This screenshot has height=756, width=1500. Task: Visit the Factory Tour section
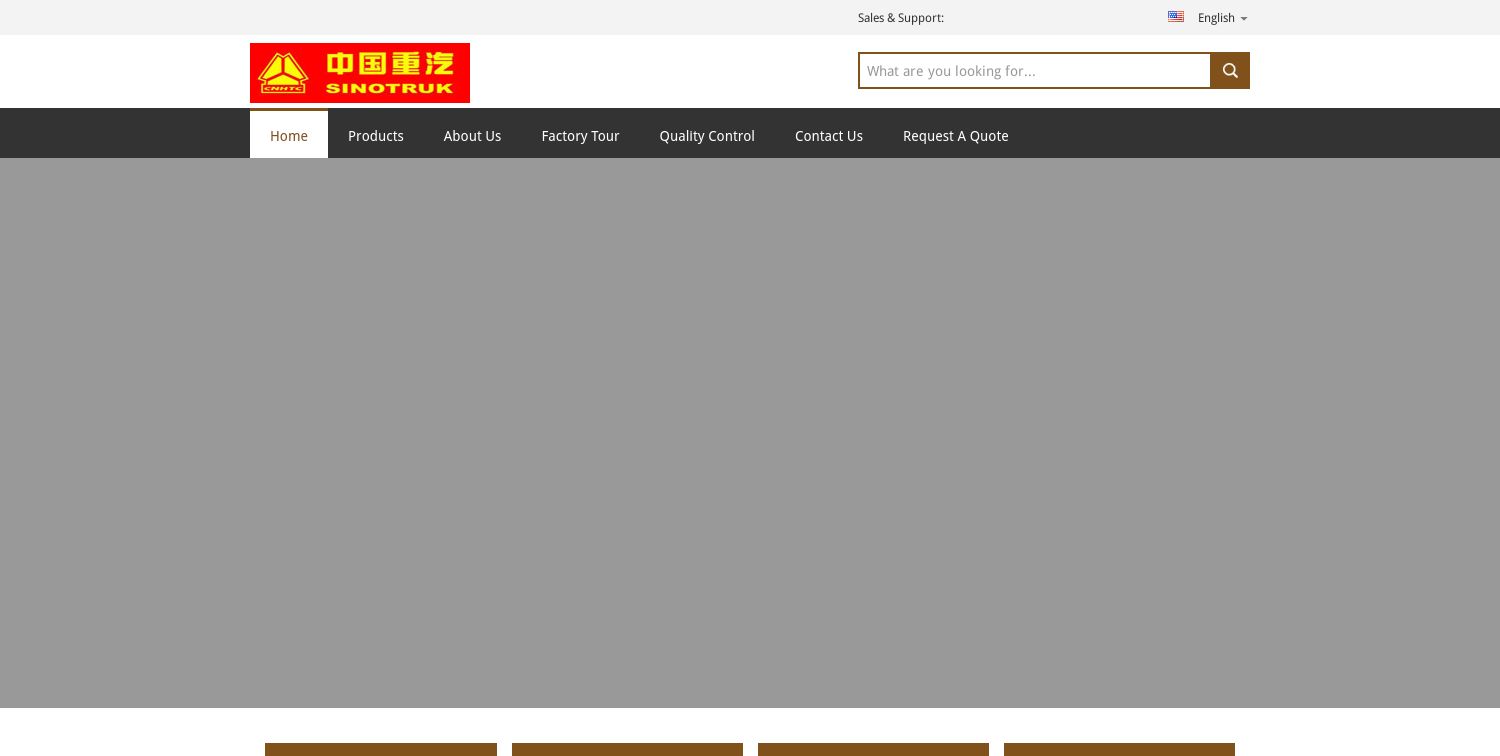click(580, 136)
